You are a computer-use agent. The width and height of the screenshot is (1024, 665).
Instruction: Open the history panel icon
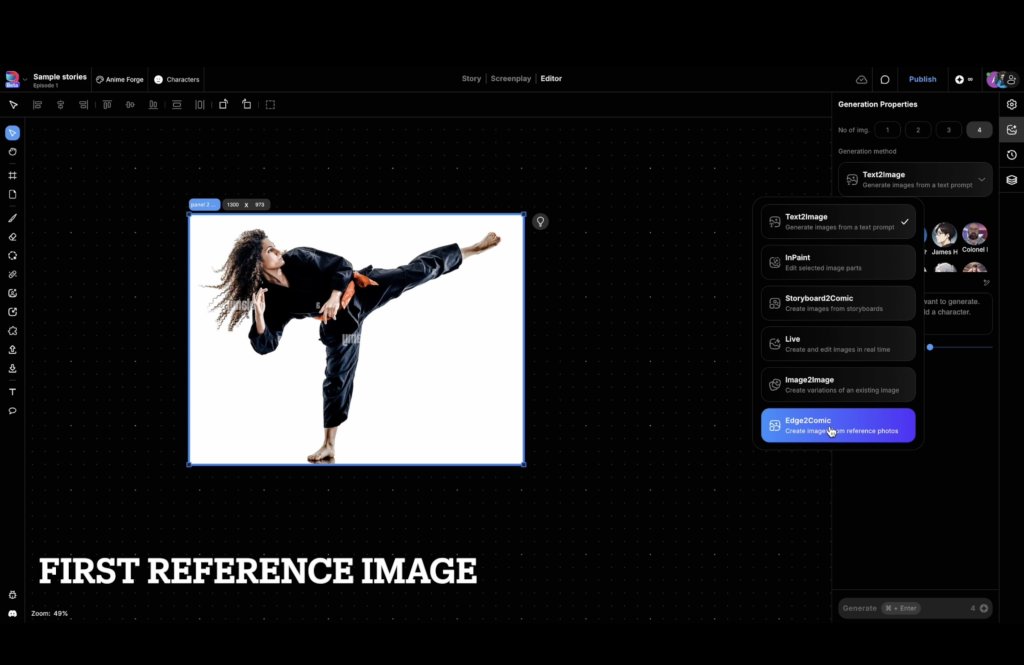coord(1011,155)
